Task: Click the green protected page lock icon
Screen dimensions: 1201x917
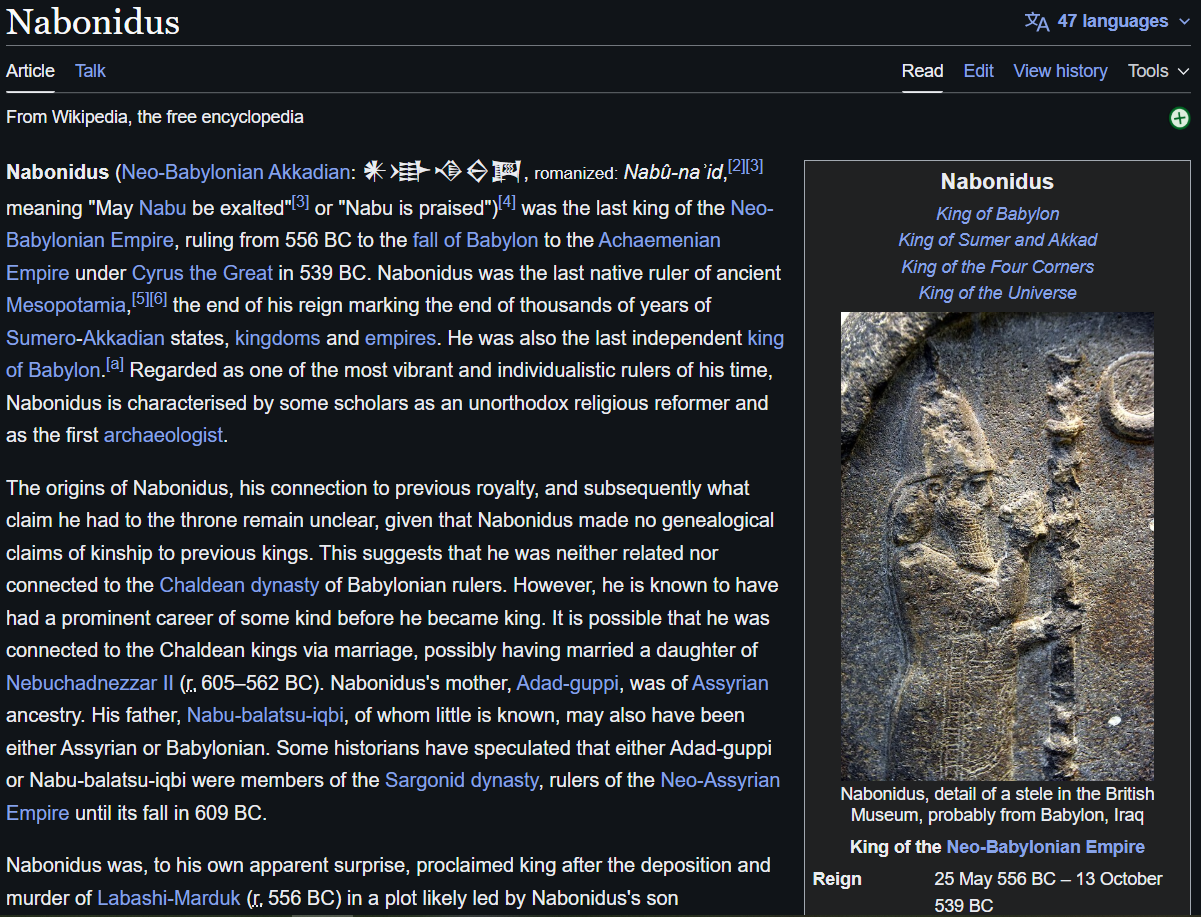Action: pyautogui.click(x=1180, y=118)
